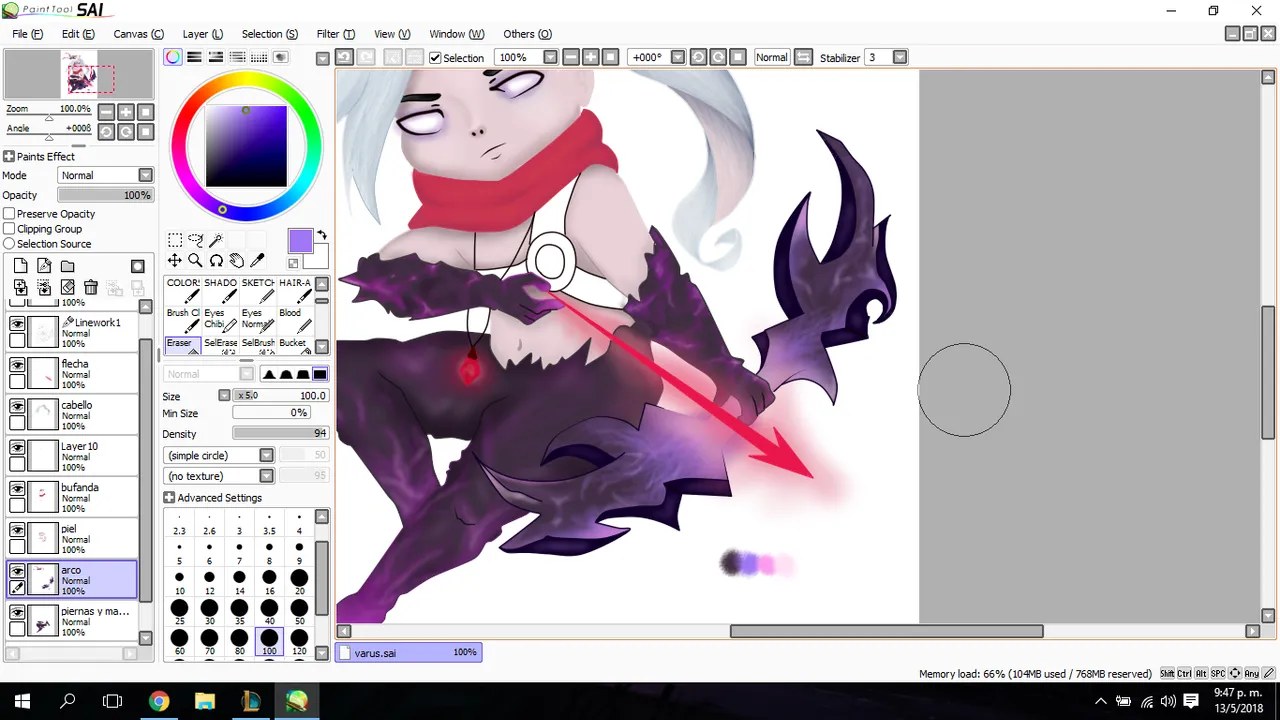Select the rectangular Selection tool
Image resolution: width=1280 pixels, height=720 pixels.
point(175,240)
